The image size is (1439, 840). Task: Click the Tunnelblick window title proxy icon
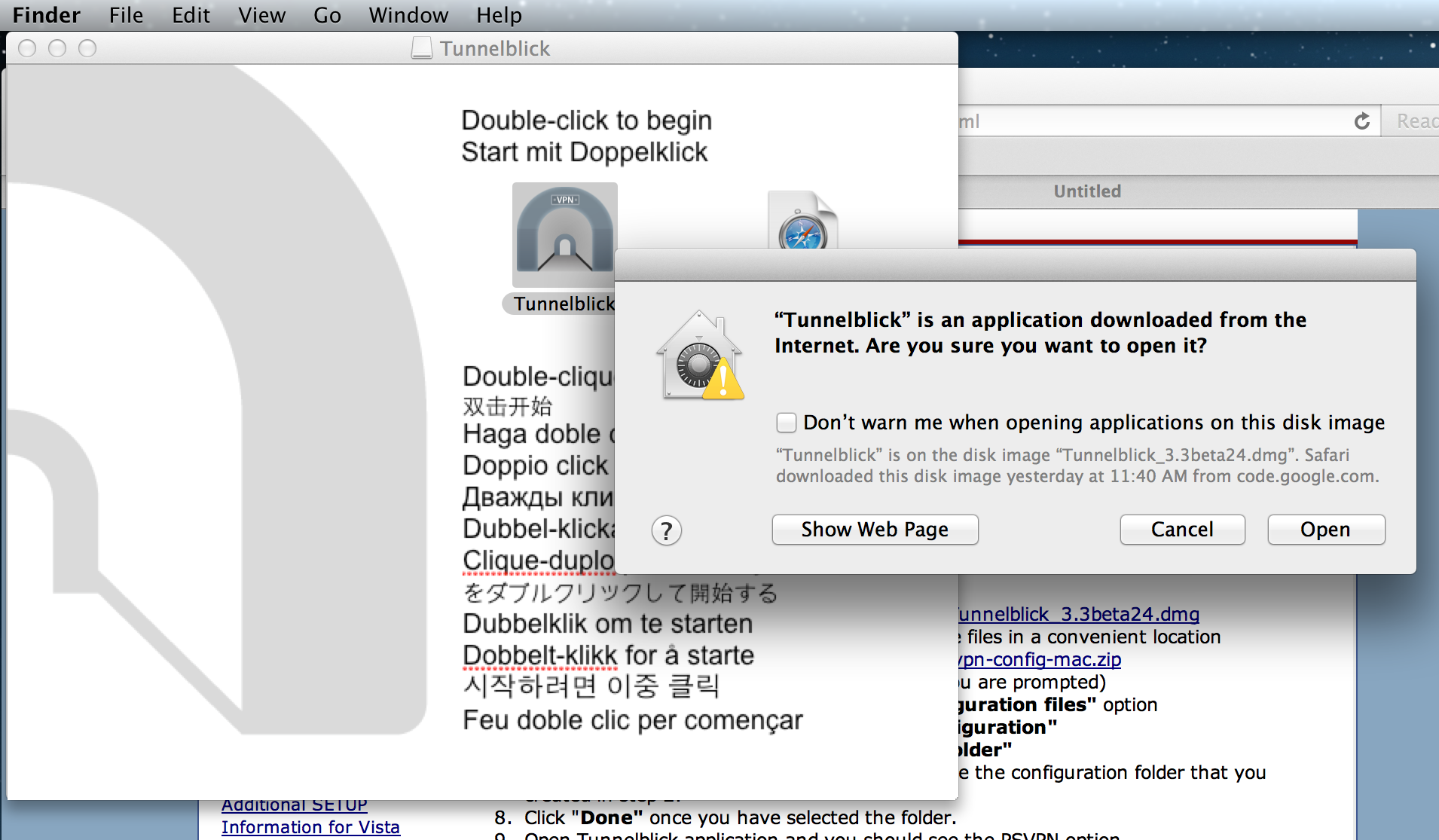422,49
